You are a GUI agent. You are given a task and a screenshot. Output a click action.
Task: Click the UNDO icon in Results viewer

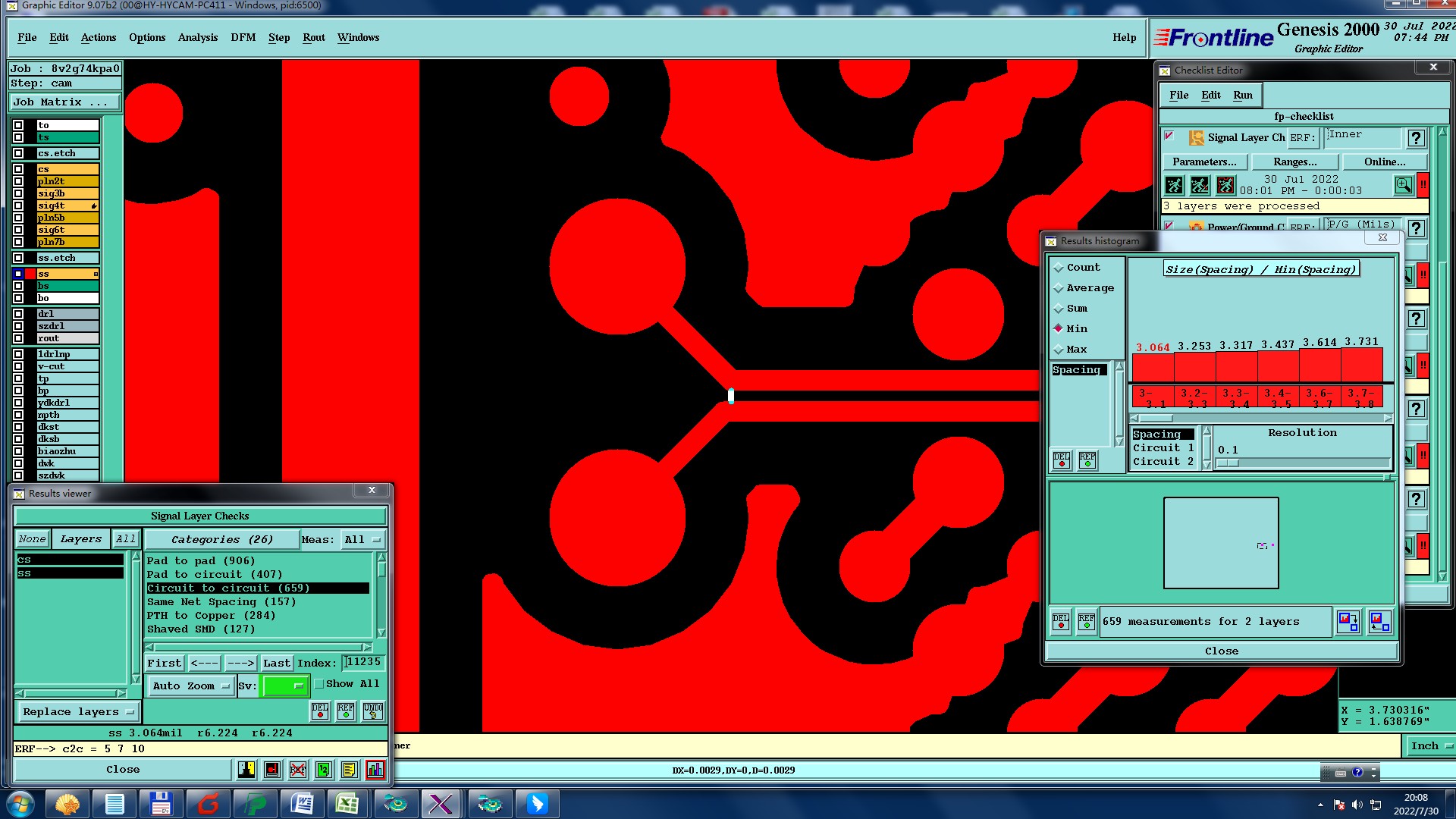tap(372, 711)
